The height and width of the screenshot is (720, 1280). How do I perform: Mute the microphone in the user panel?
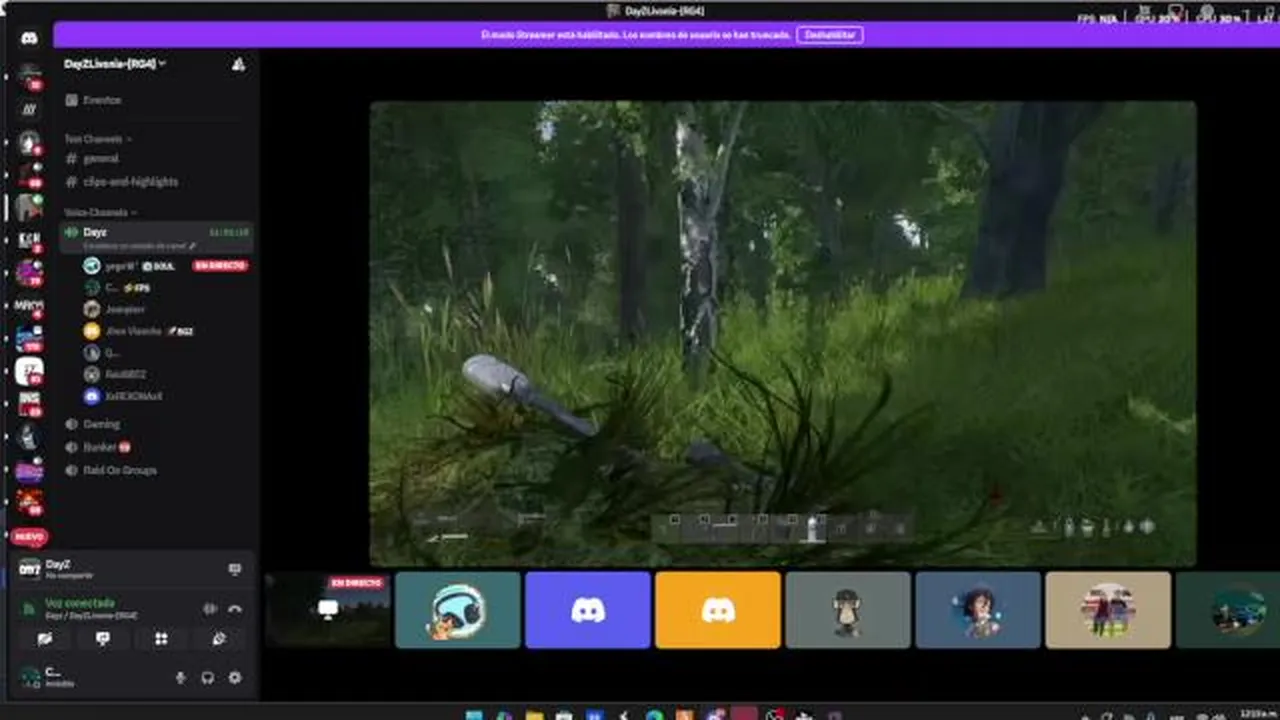click(x=181, y=677)
